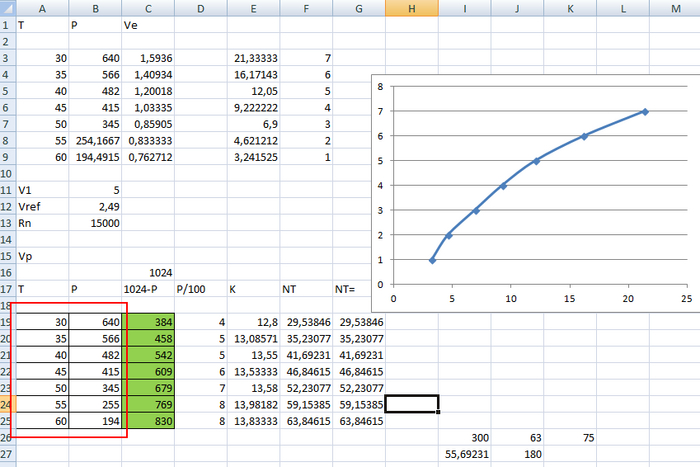Image resolution: width=700 pixels, height=467 pixels.
Task: Click cell B24 containing 255
Action: pos(95,405)
